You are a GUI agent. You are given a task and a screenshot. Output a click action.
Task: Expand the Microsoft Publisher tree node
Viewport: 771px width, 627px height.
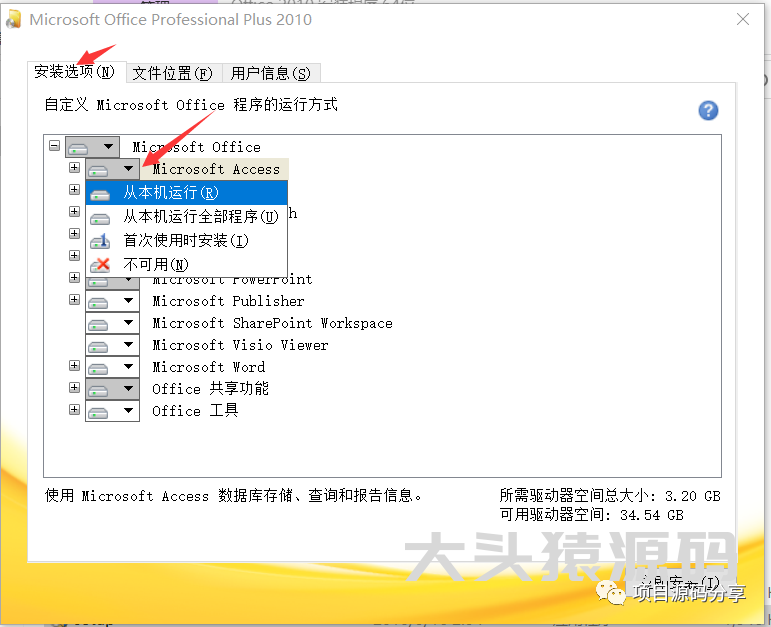(x=74, y=299)
